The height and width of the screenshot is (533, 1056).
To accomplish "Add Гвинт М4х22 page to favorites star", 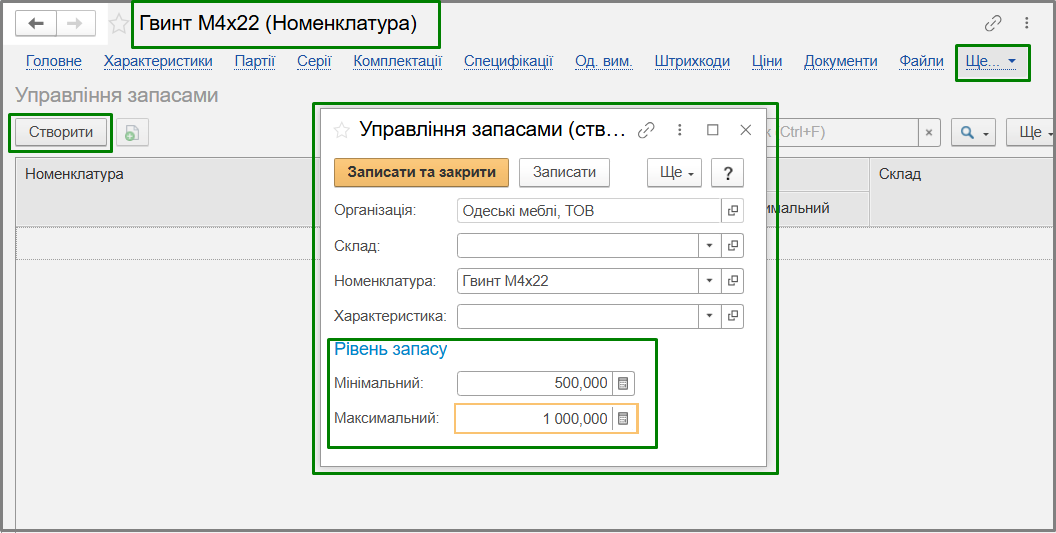I will [119, 24].
